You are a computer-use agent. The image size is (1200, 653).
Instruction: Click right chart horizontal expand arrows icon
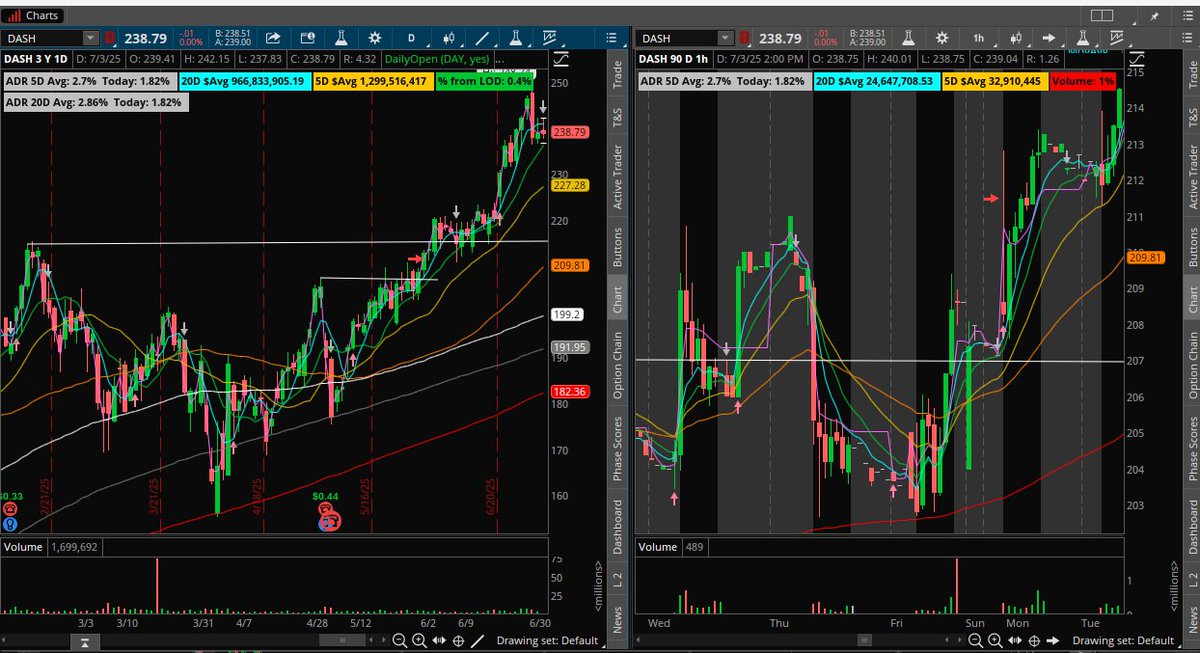[1013, 640]
